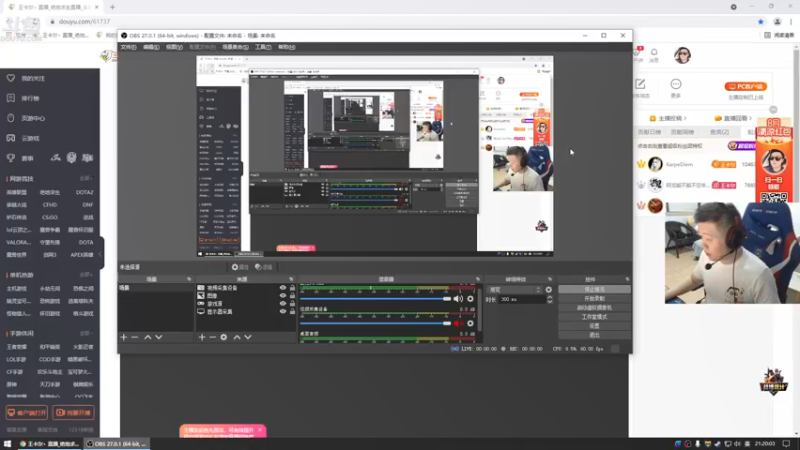
Task: Lock the 图像 source
Action: pyautogui.click(x=292, y=296)
